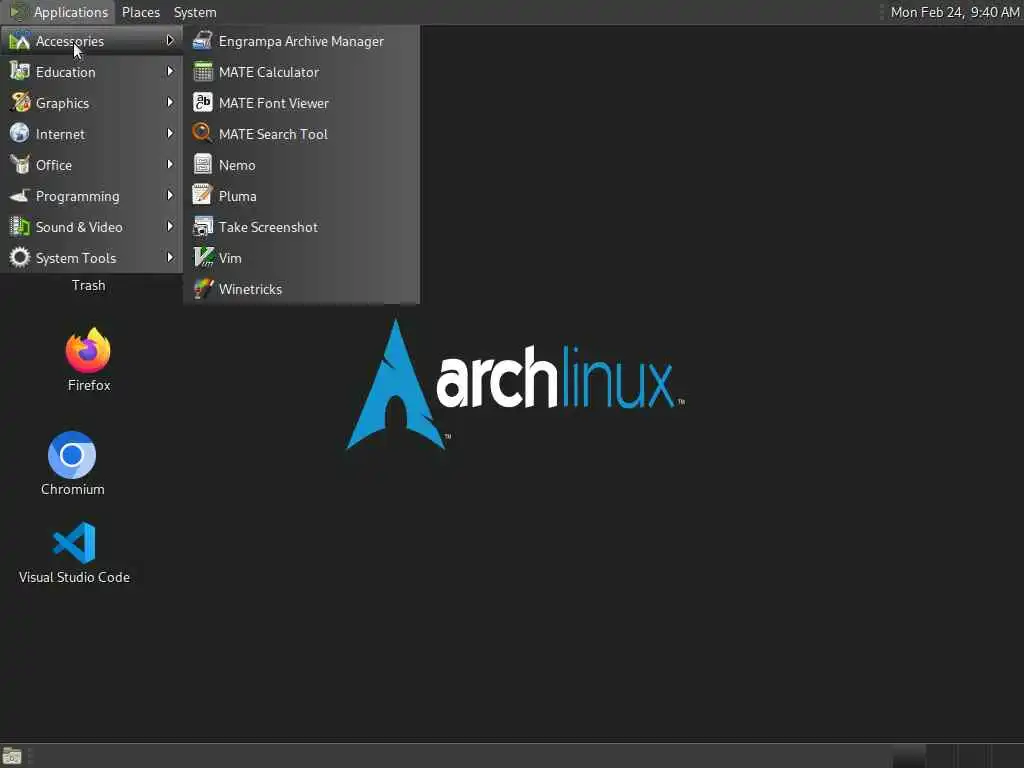Viewport: 1024px width, 768px height.
Task: Expand the System Tools submenu arrow
Action: [x=170, y=257]
